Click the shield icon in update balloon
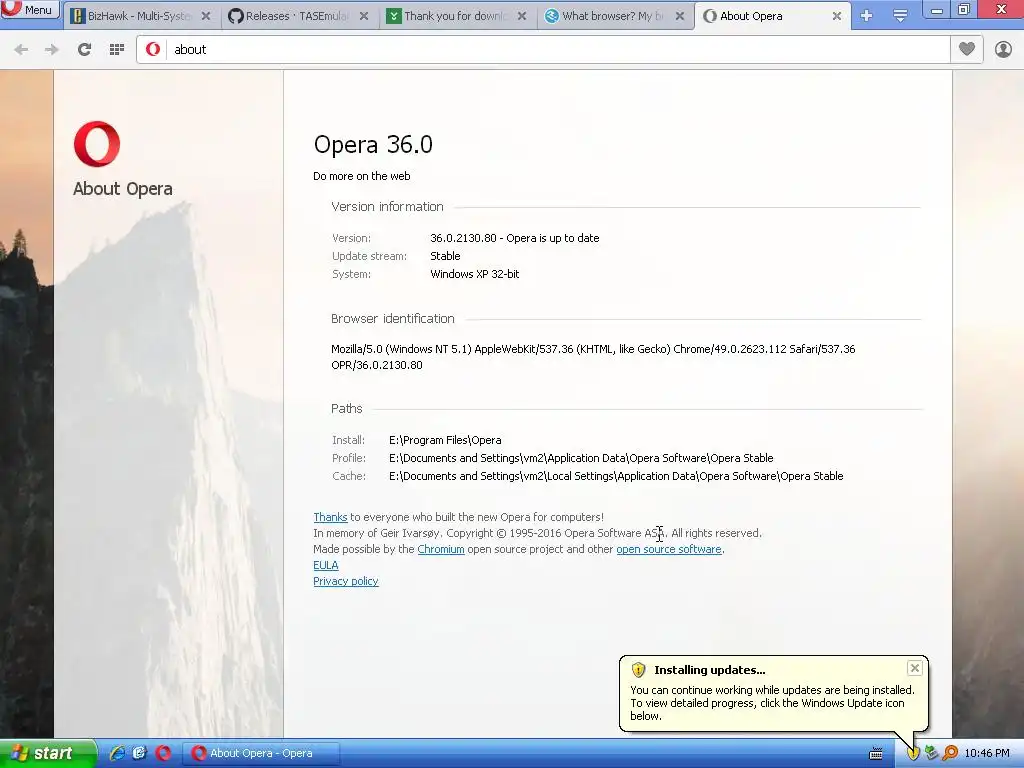 [638, 669]
